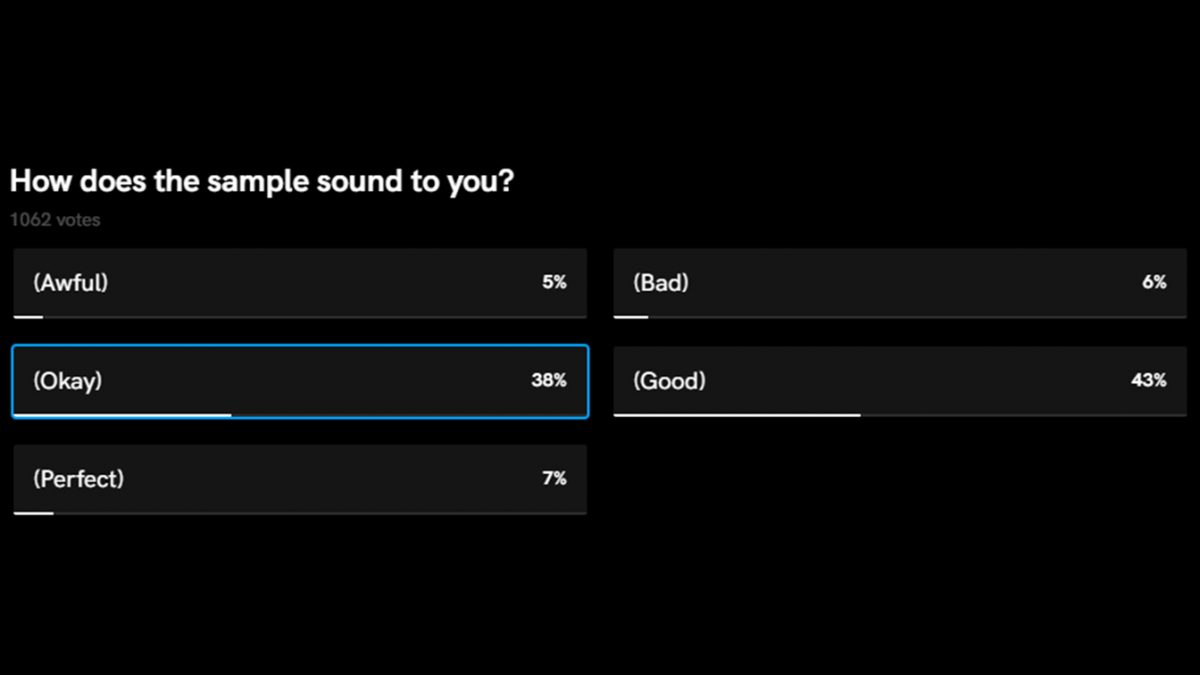Click the blue (Okay) progress bar
Image resolution: width=1200 pixels, height=675 pixels.
click(120, 414)
